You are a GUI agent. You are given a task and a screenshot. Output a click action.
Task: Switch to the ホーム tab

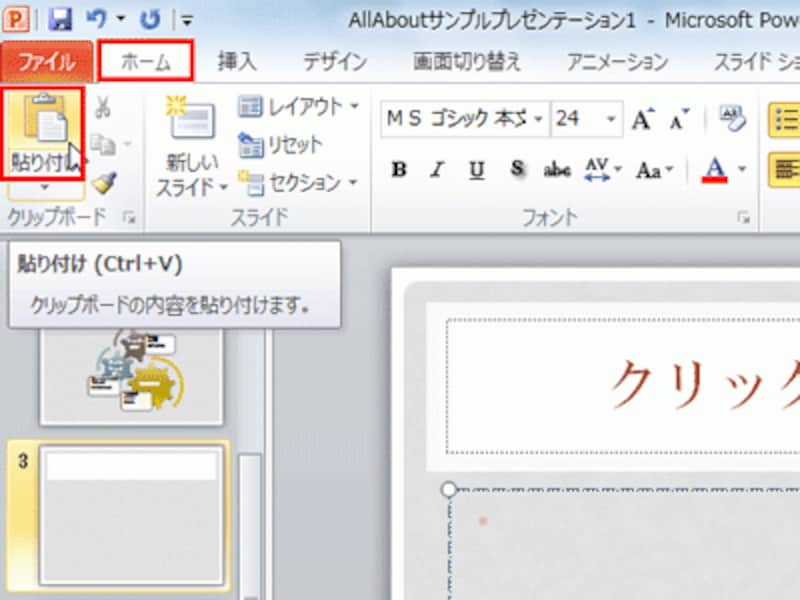(x=146, y=62)
